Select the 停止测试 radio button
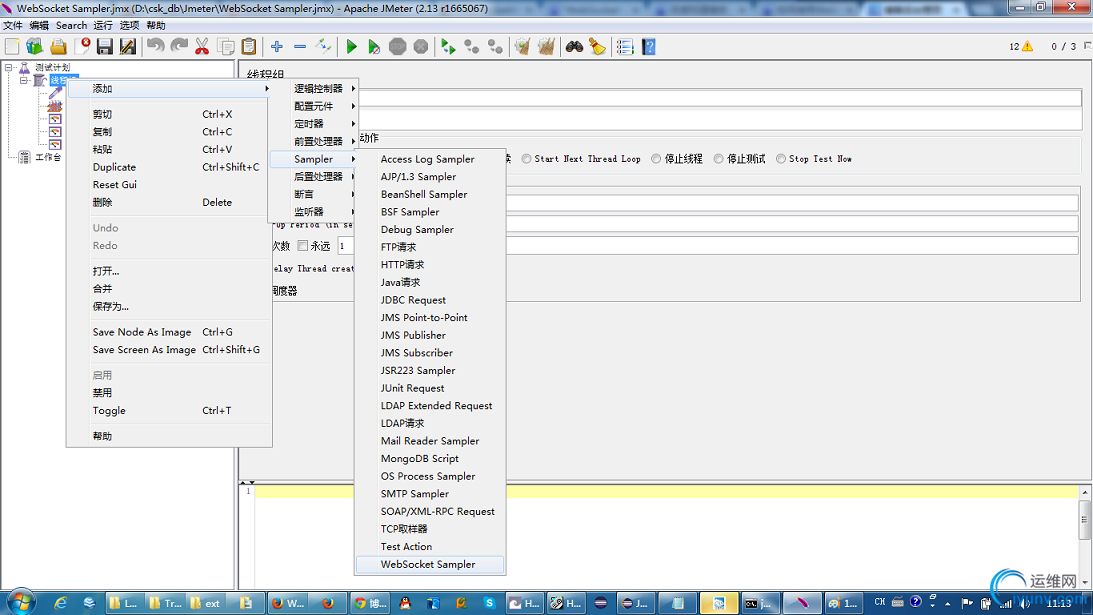 point(719,159)
